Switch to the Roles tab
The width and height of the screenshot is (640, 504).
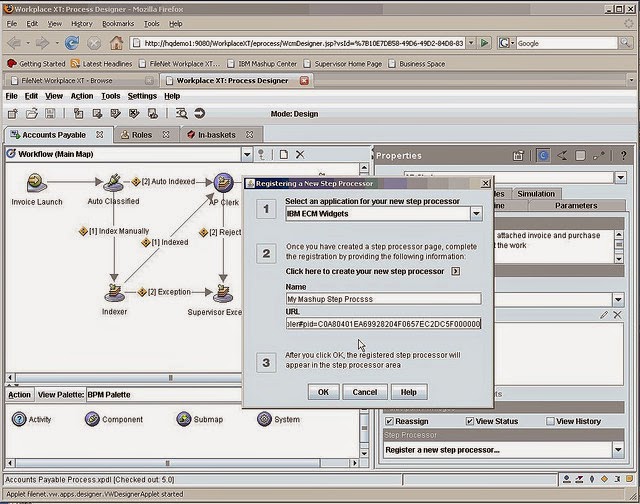[x=142, y=135]
